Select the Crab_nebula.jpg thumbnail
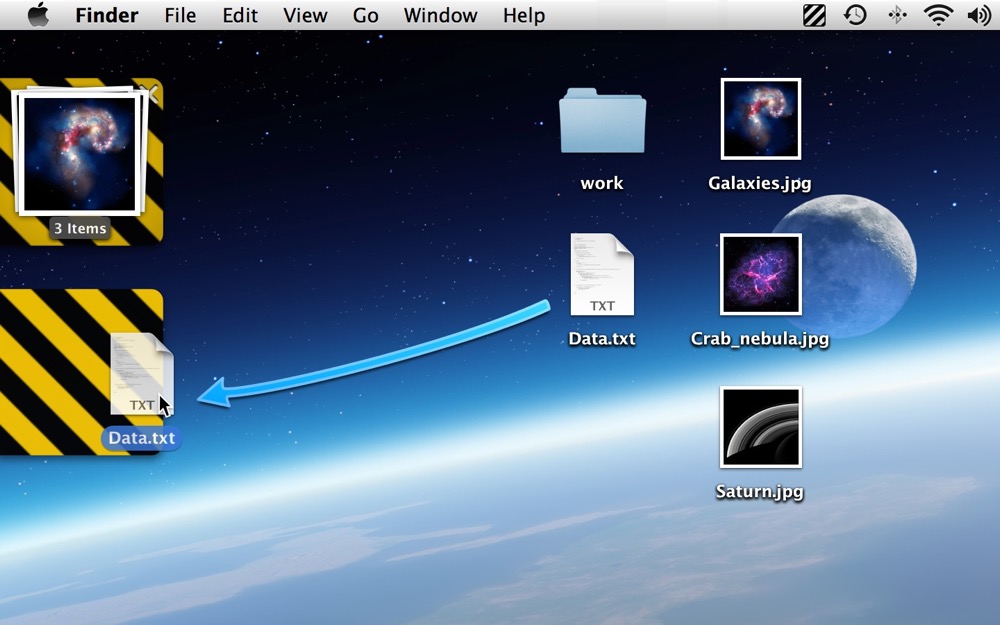This screenshot has width=1000, height=625. click(x=760, y=274)
